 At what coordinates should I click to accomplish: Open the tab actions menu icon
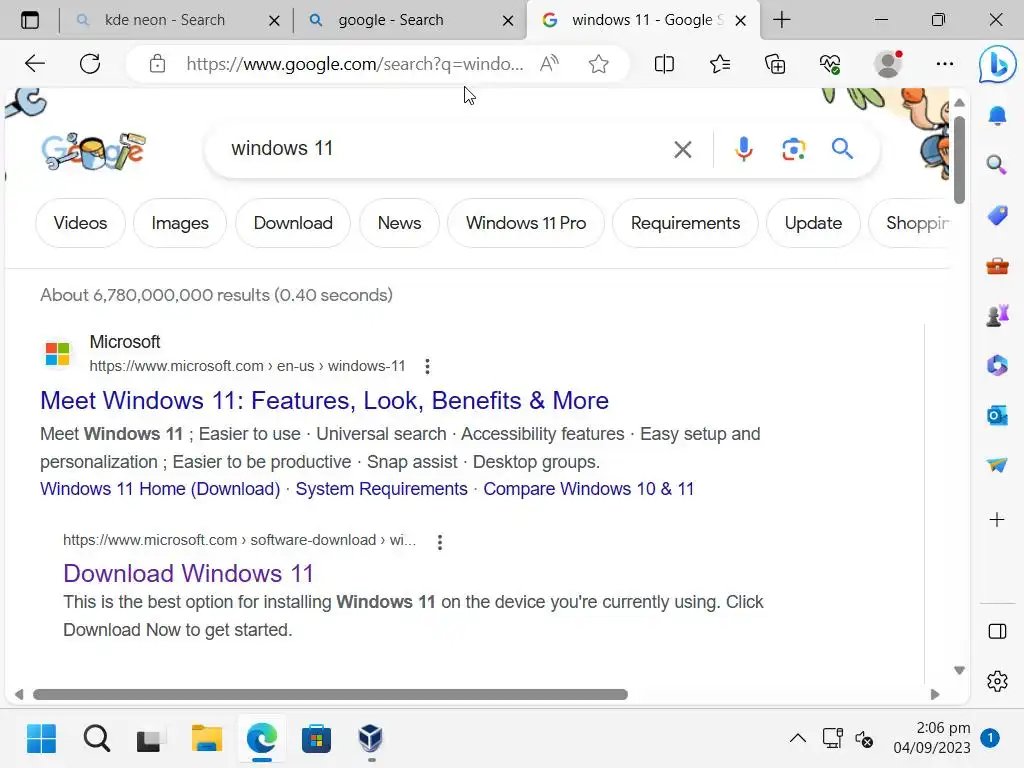[x=29, y=20]
